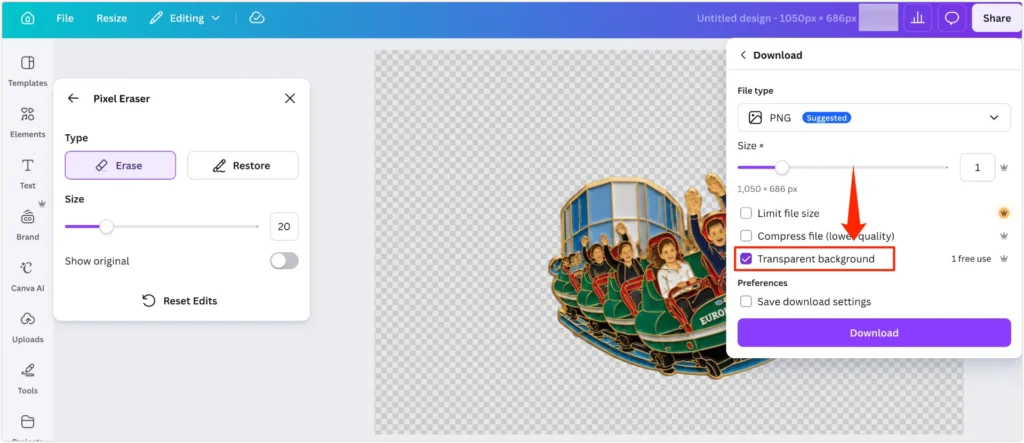Click the crown icon beside Limit file size

[x=1004, y=213]
